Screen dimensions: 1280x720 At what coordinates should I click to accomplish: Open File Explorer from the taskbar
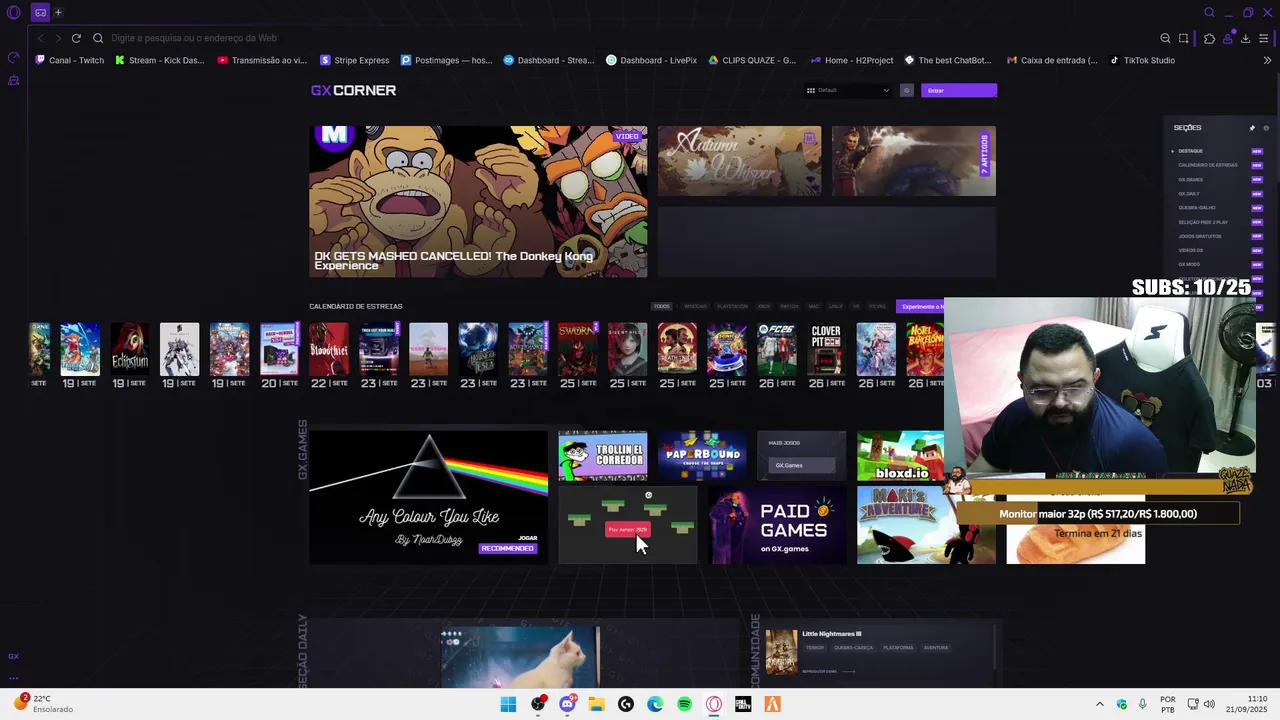pos(597,704)
